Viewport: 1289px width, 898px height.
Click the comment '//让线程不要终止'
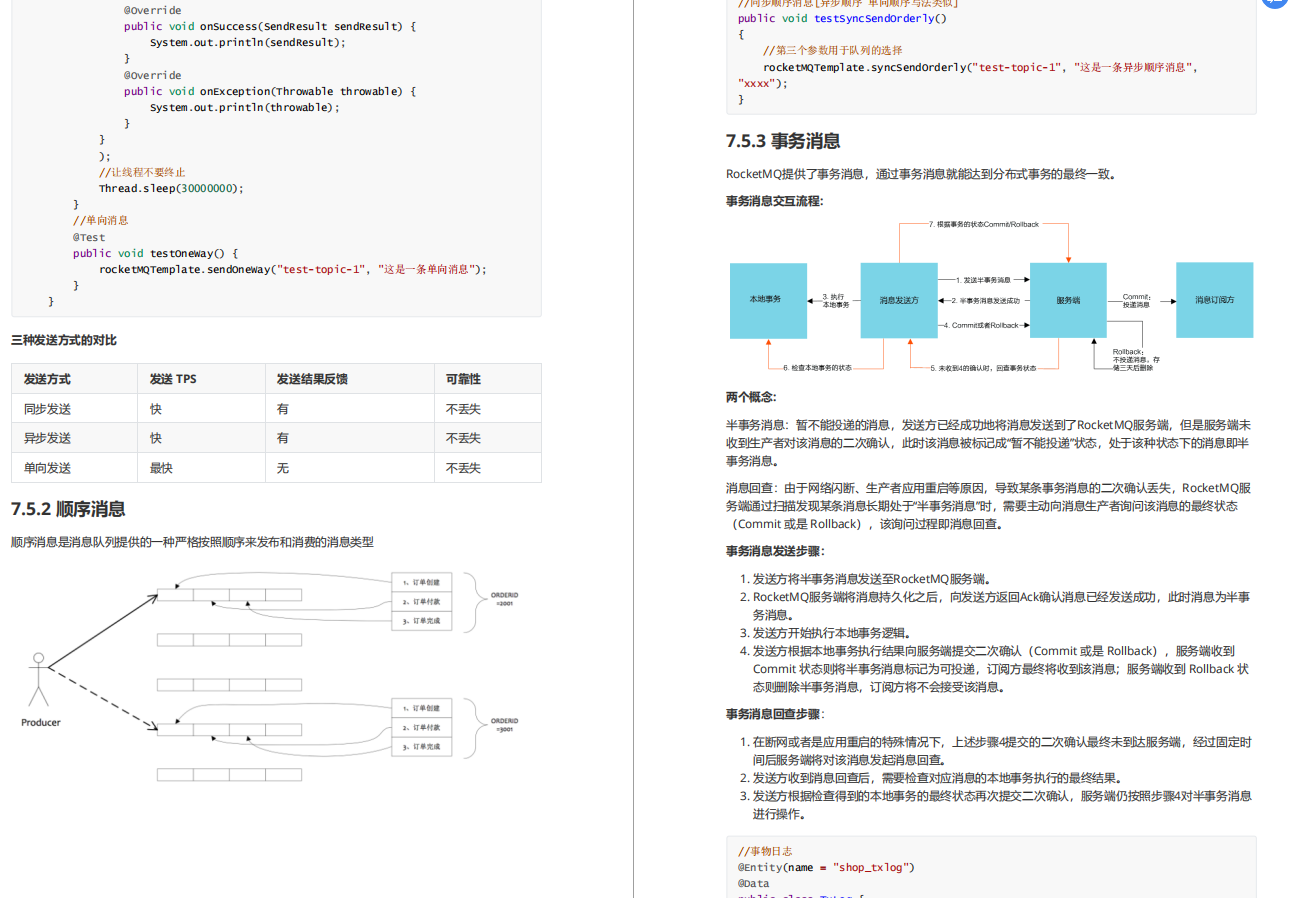(141, 172)
